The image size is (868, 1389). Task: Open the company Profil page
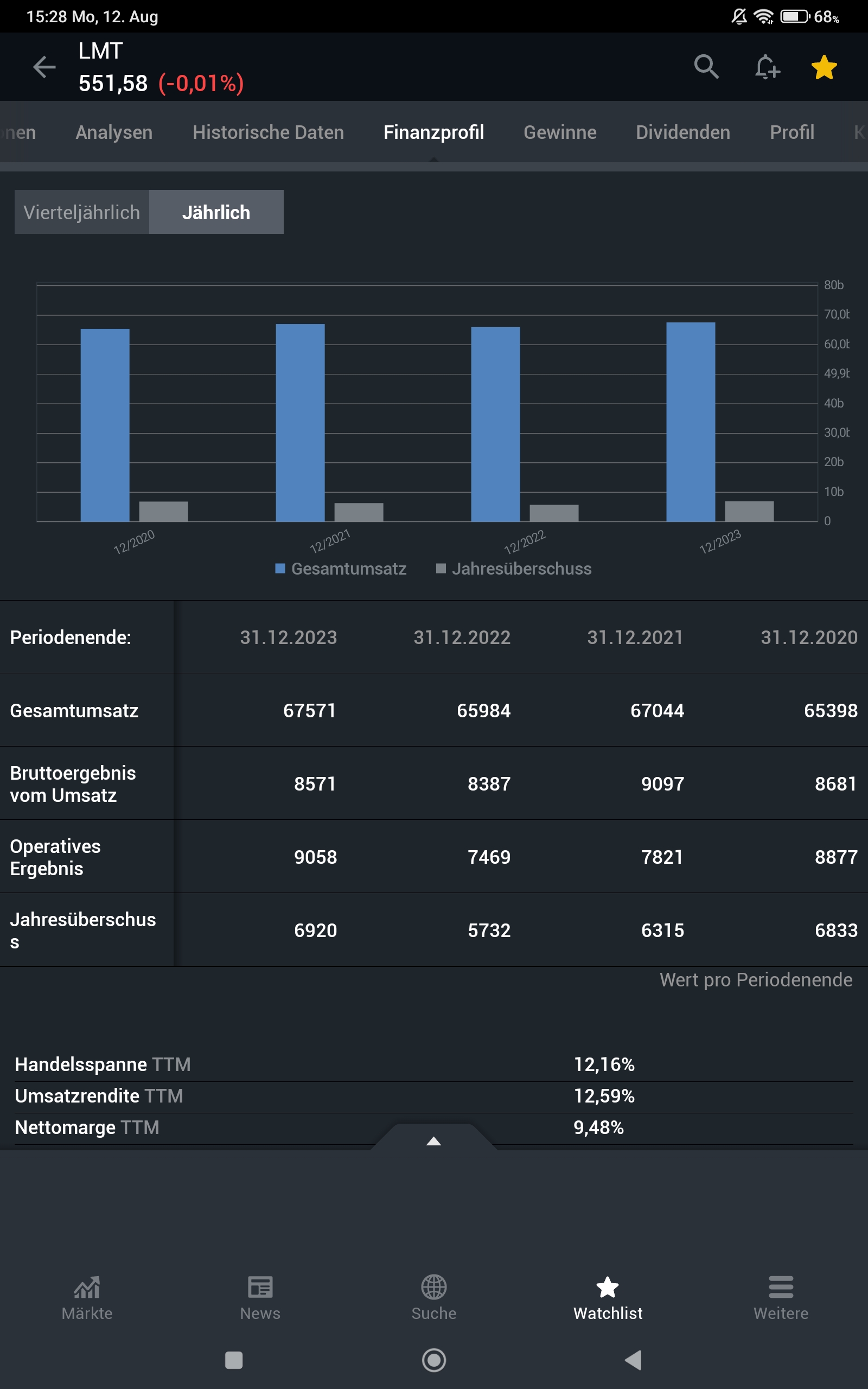(792, 132)
